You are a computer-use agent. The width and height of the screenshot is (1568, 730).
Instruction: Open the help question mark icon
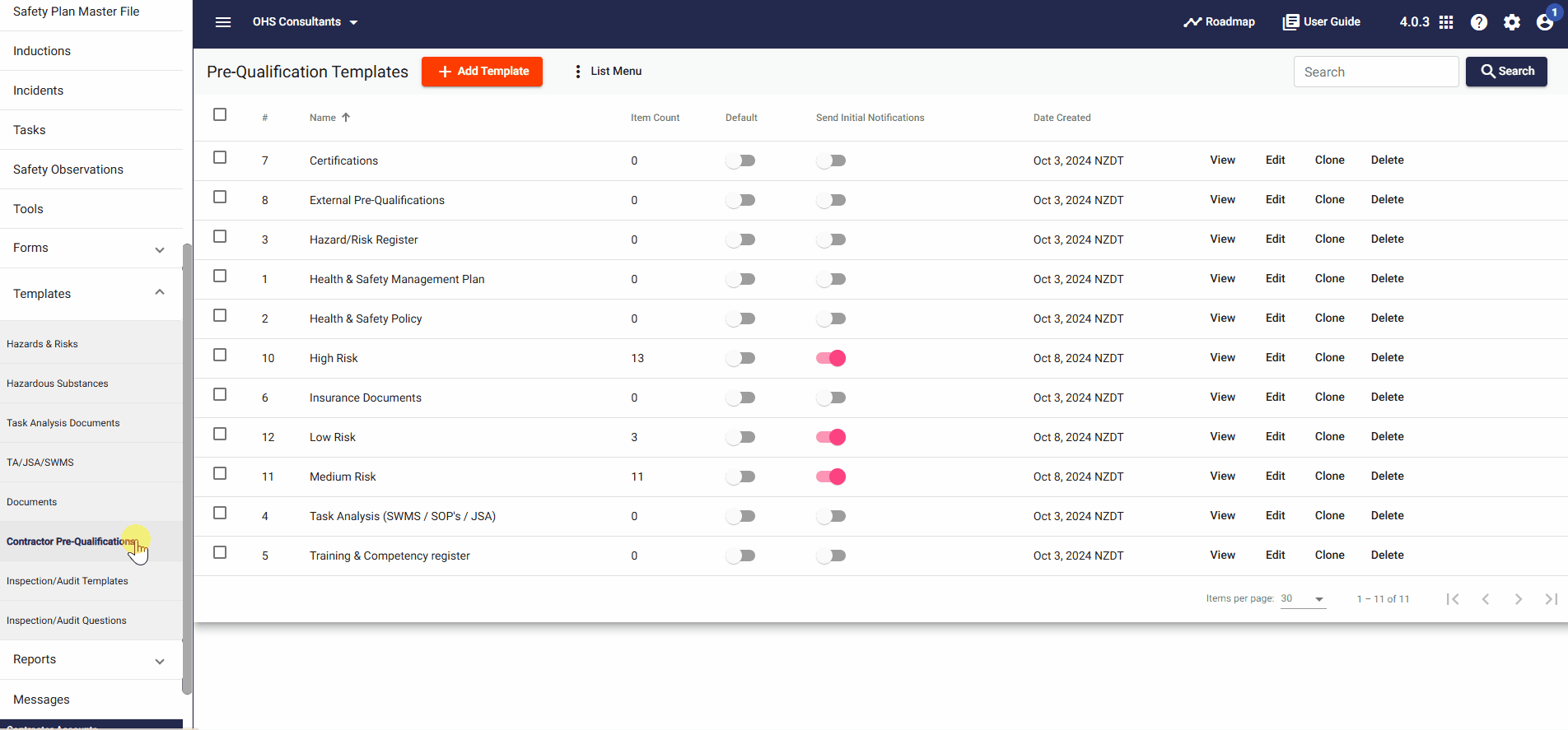point(1479,22)
